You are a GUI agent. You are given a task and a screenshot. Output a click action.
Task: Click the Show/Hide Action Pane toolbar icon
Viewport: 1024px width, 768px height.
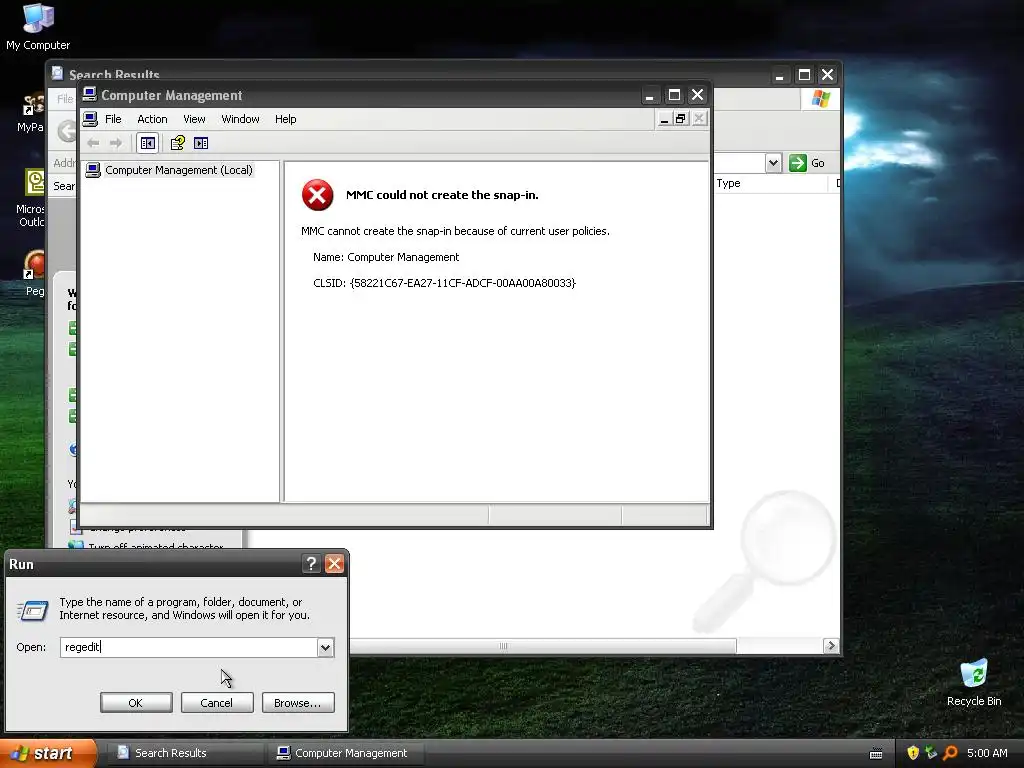coord(201,143)
